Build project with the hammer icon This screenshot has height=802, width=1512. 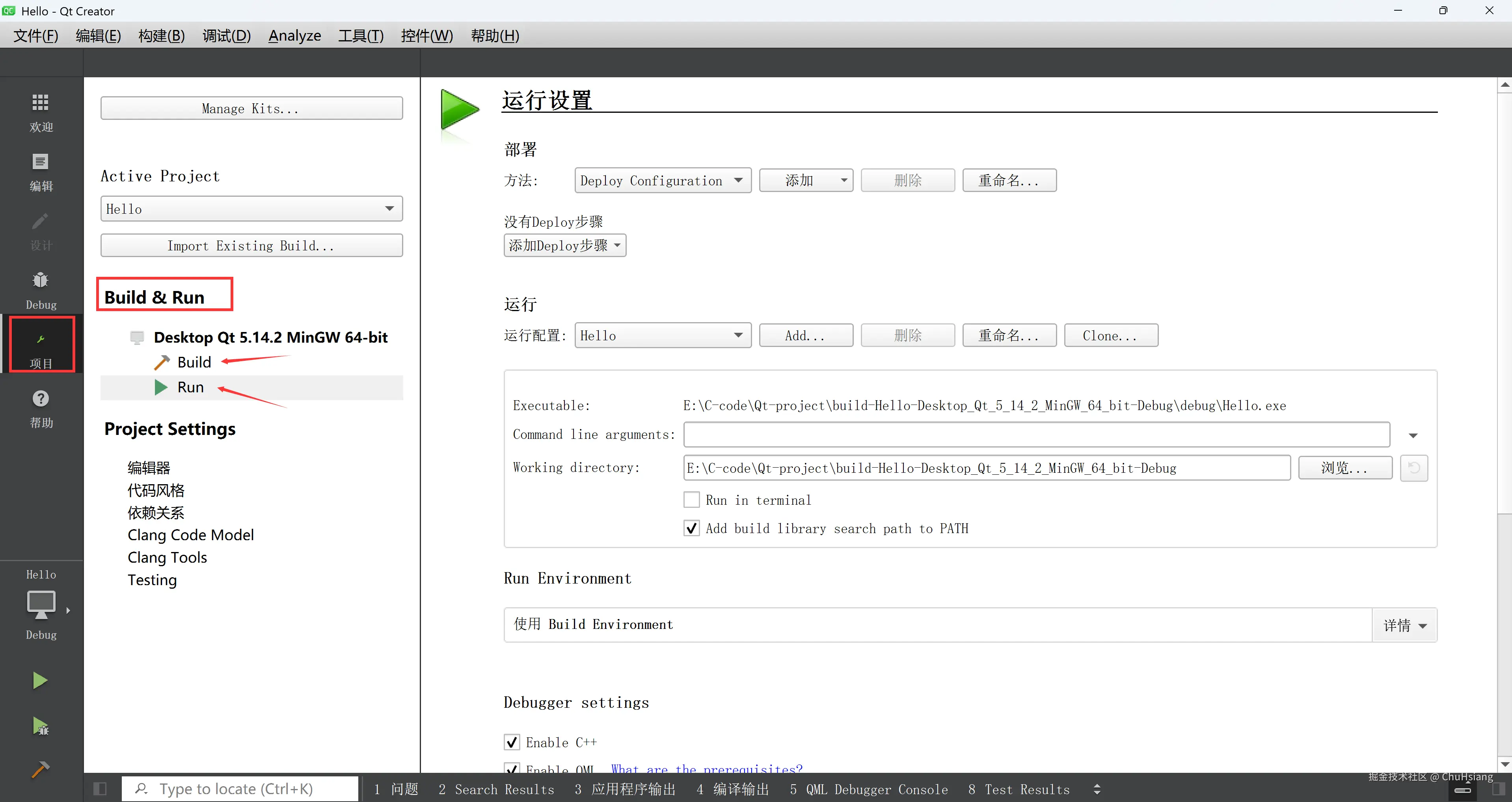tap(40, 769)
